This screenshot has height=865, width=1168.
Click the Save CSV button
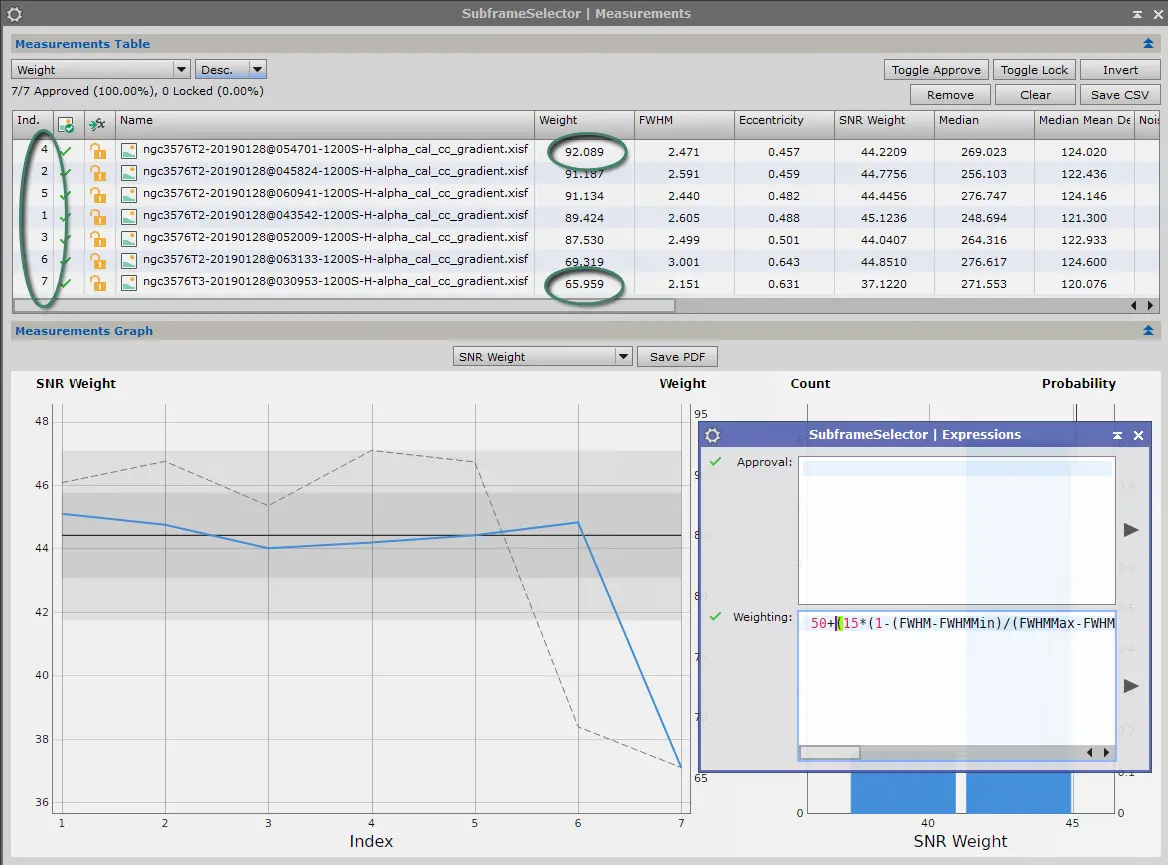click(1120, 95)
